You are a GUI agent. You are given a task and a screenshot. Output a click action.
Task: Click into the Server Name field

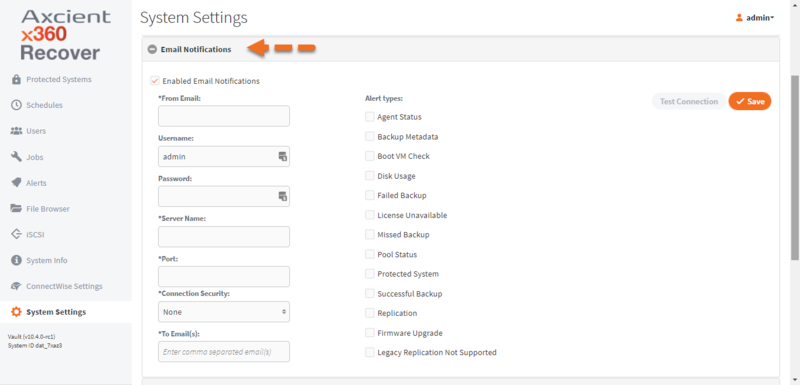(x=224, y=237)
